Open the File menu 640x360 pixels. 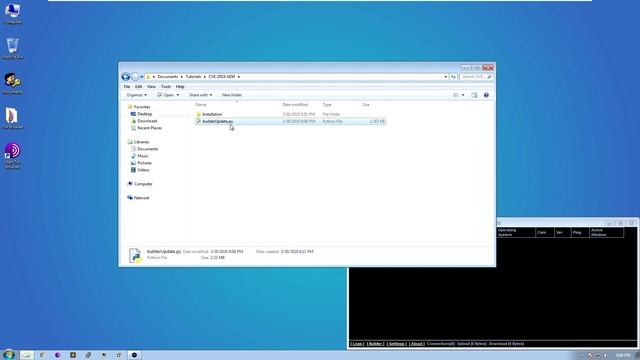[127, 87]
